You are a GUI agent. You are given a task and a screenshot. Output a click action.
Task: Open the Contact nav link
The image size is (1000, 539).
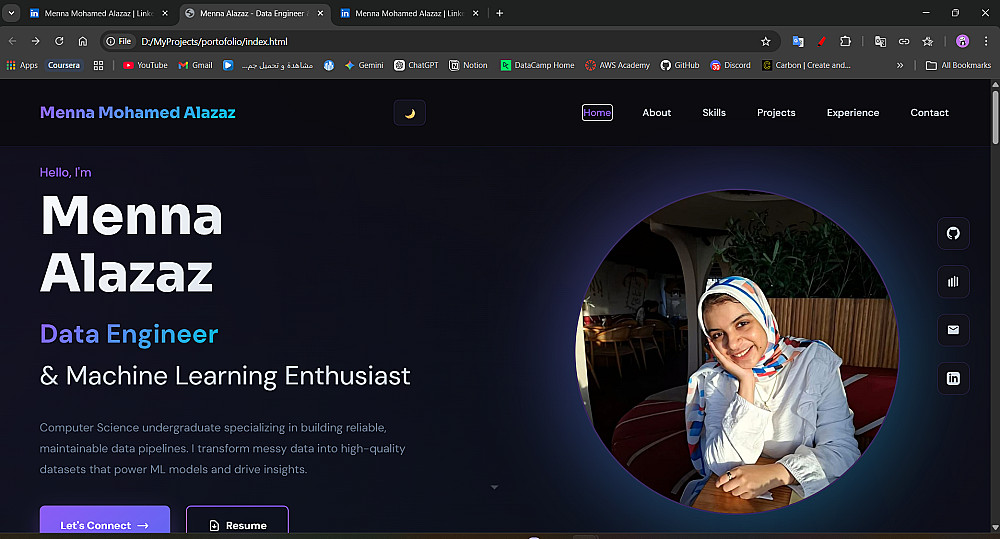tap(929, 112)
